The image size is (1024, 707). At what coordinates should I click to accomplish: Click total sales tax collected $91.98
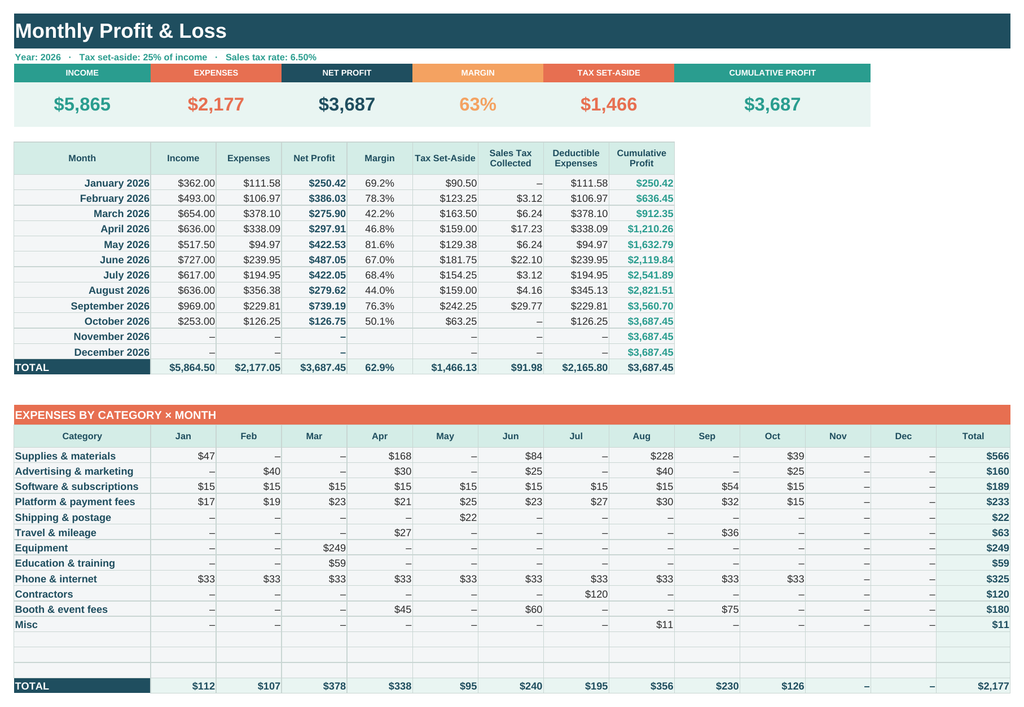pyautogui.click(x=511, y=367)
